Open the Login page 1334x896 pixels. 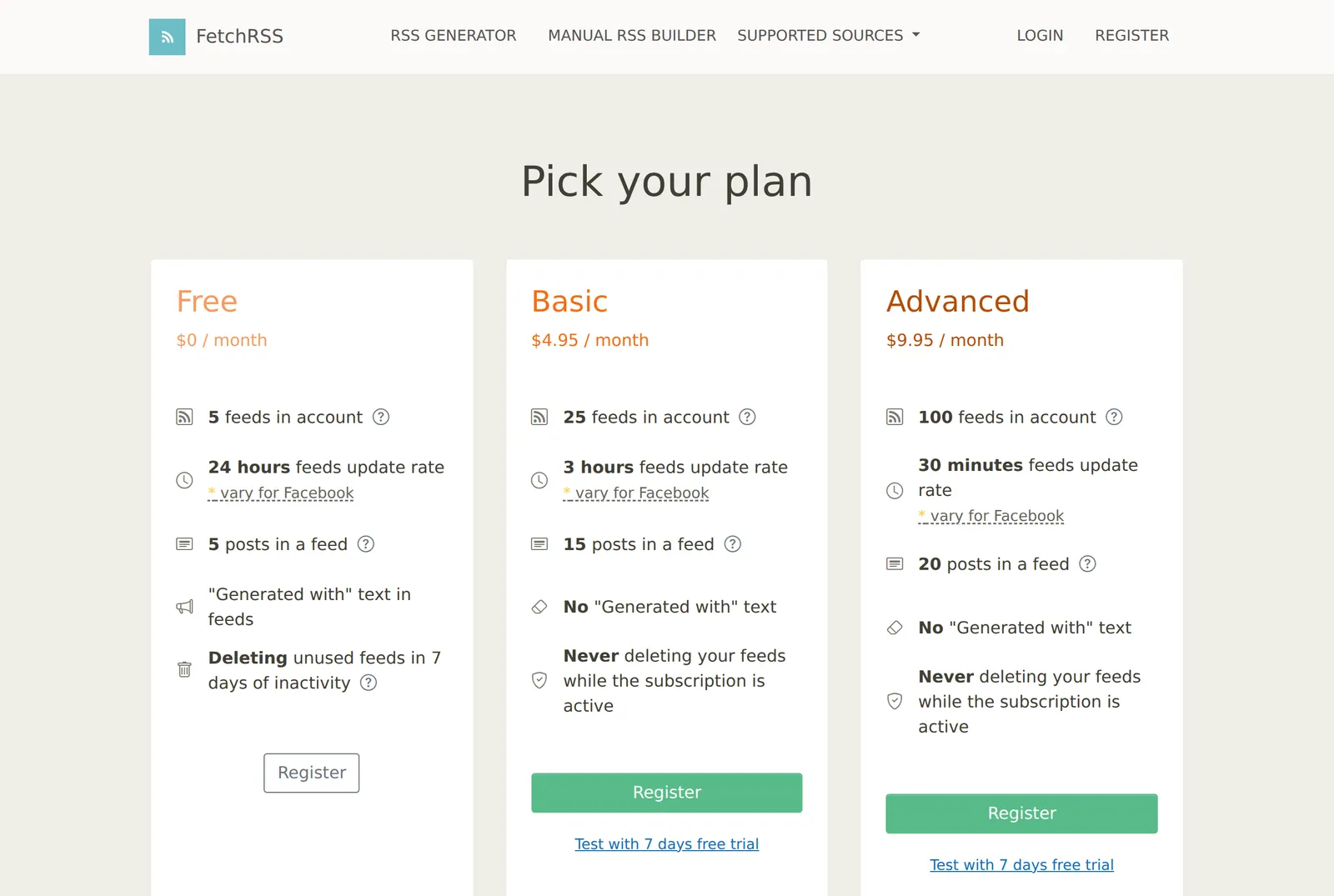coord(1040,36)
